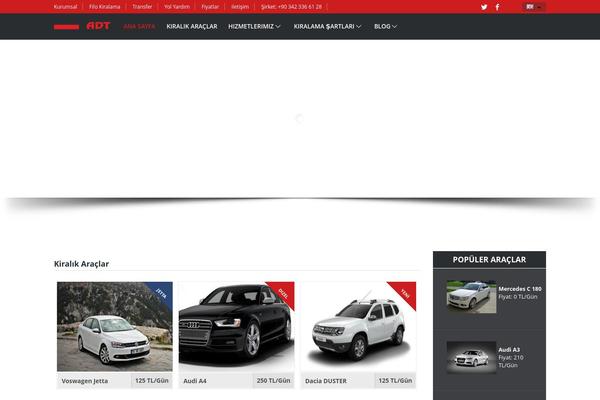Open the Dacia DUSTER car photo
This screenshot has width=600, height=400.
[358, 327]
